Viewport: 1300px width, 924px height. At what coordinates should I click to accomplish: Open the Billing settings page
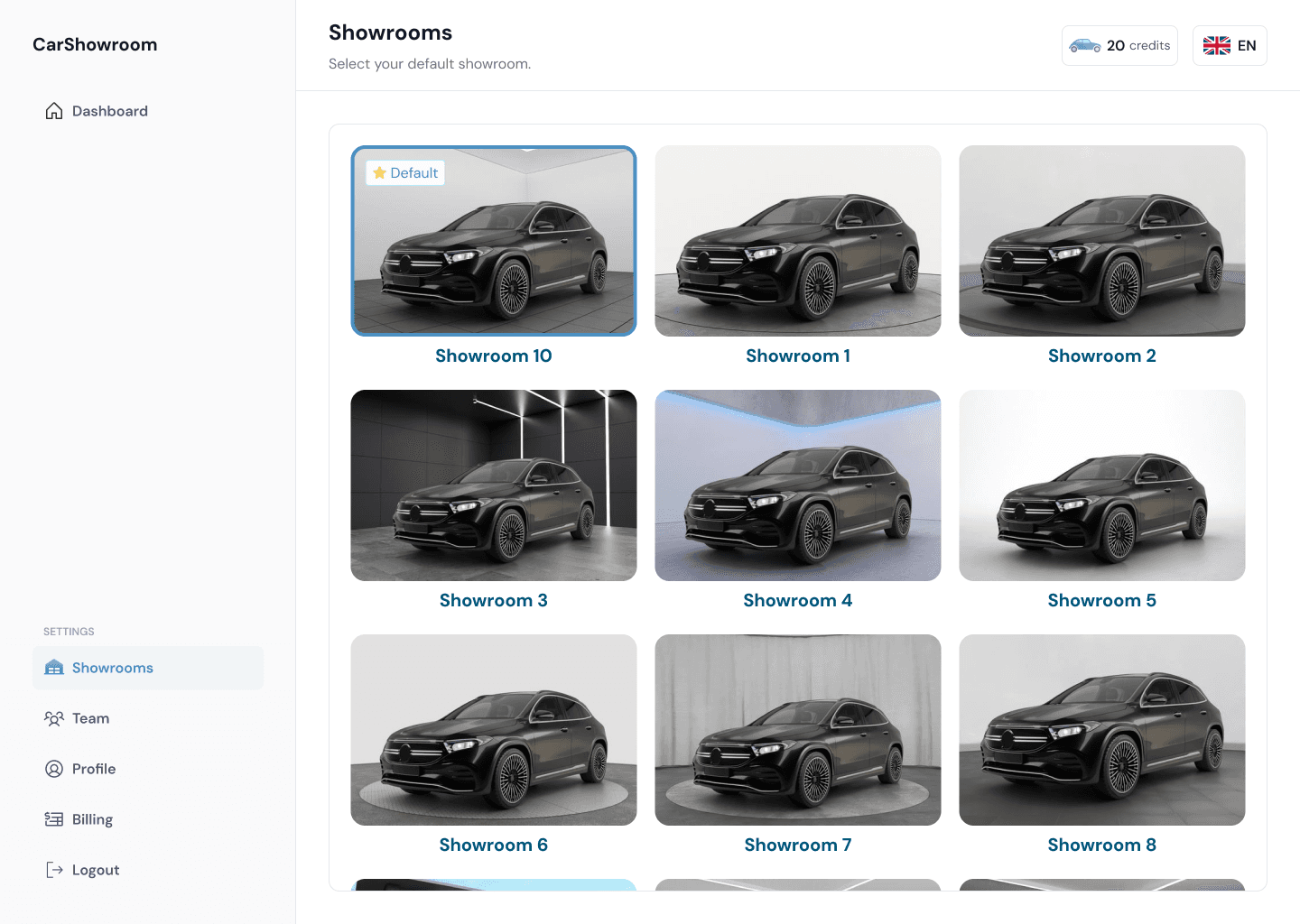click(x=148, y=819)
